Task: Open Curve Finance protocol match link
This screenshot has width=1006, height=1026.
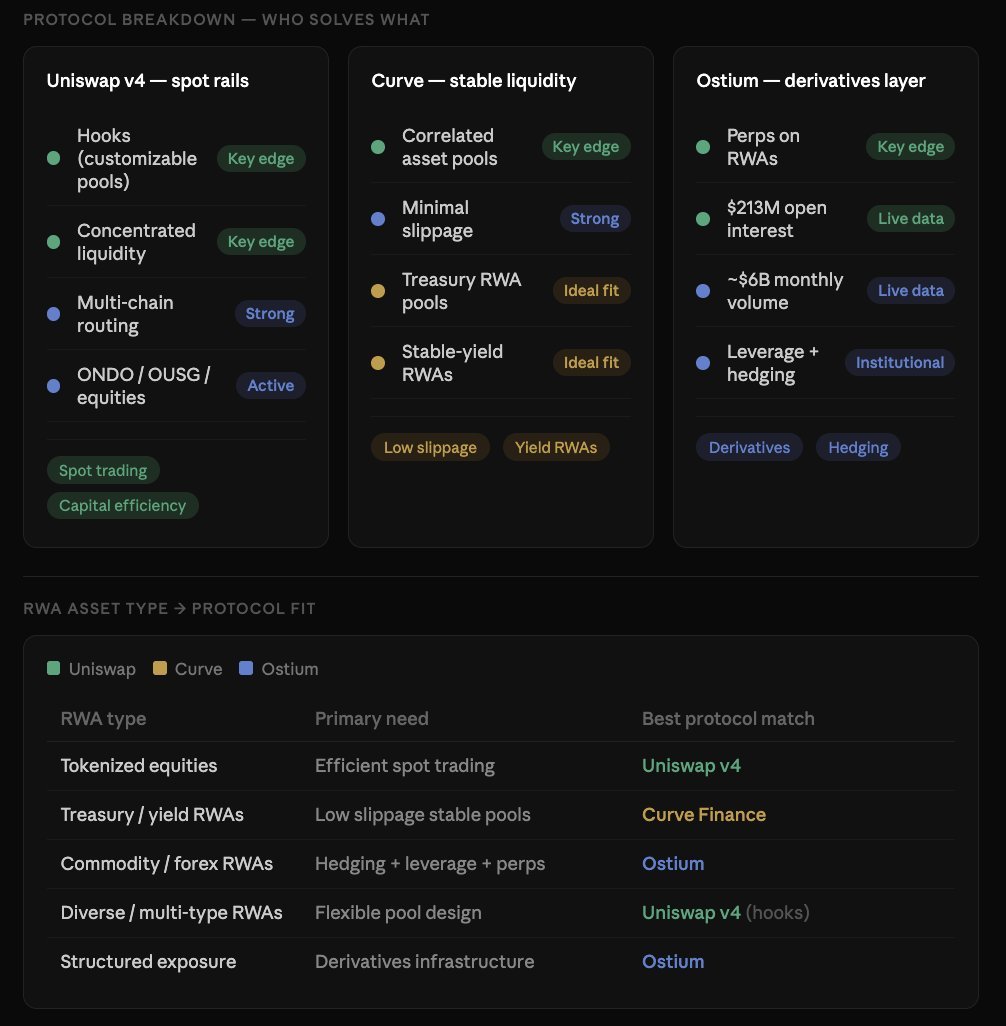Action: pyautogui.click(x=704, y=815)
